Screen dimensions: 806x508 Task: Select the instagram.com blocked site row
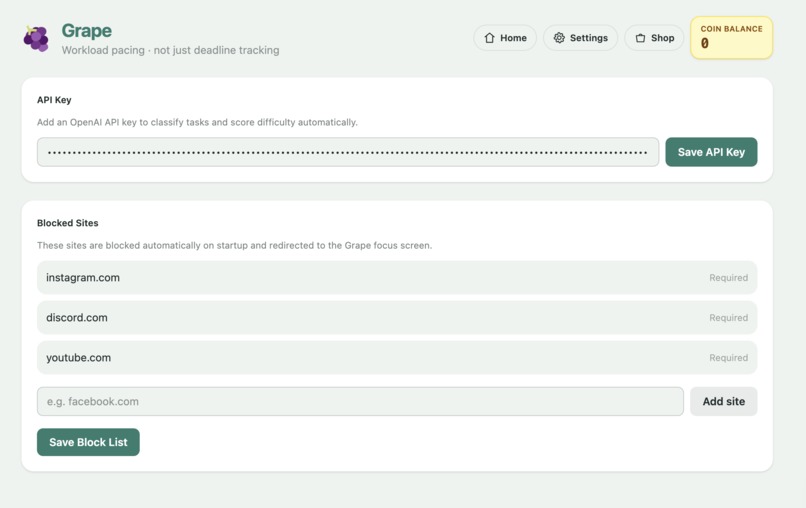397,278
